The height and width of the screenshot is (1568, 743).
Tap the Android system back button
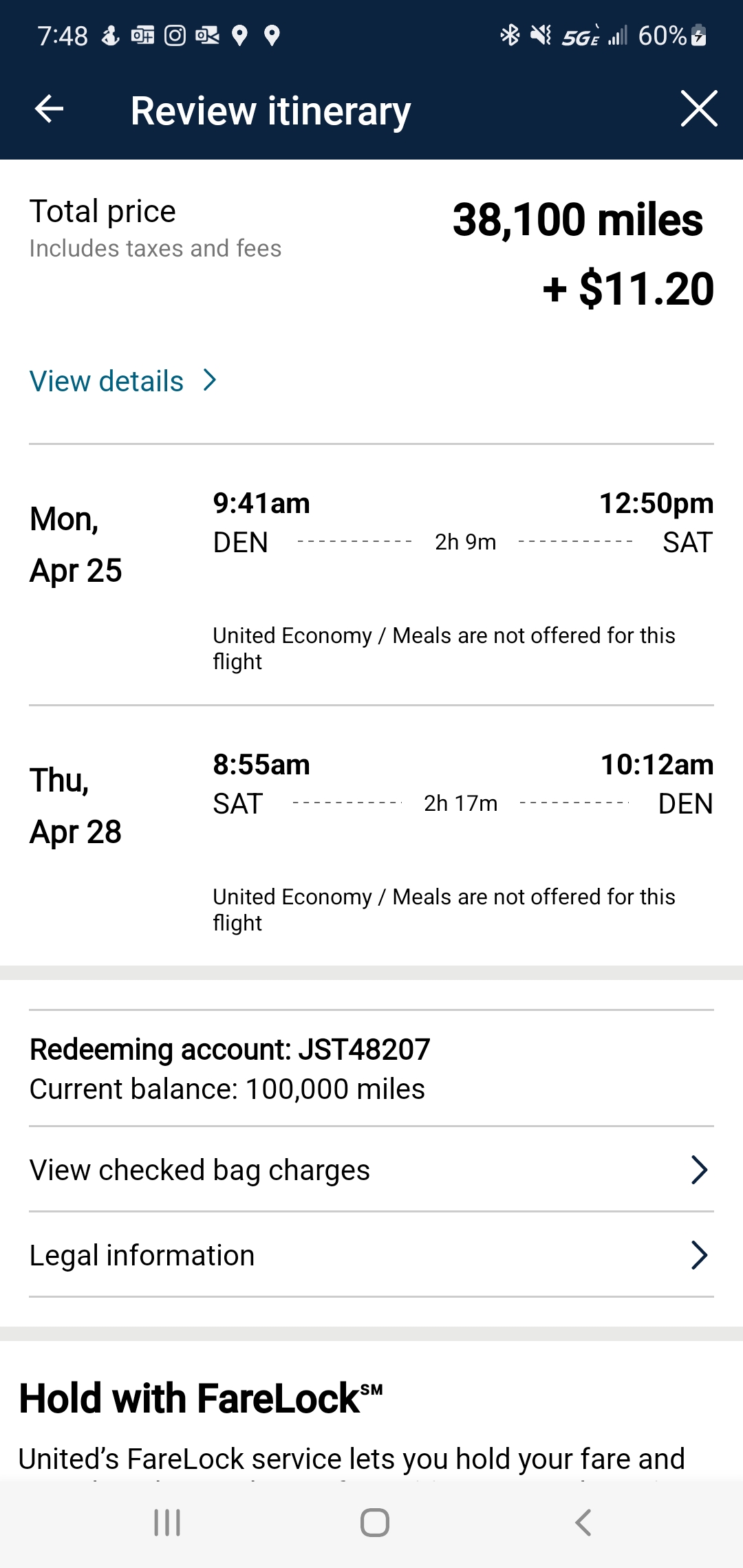(583, 1523)
